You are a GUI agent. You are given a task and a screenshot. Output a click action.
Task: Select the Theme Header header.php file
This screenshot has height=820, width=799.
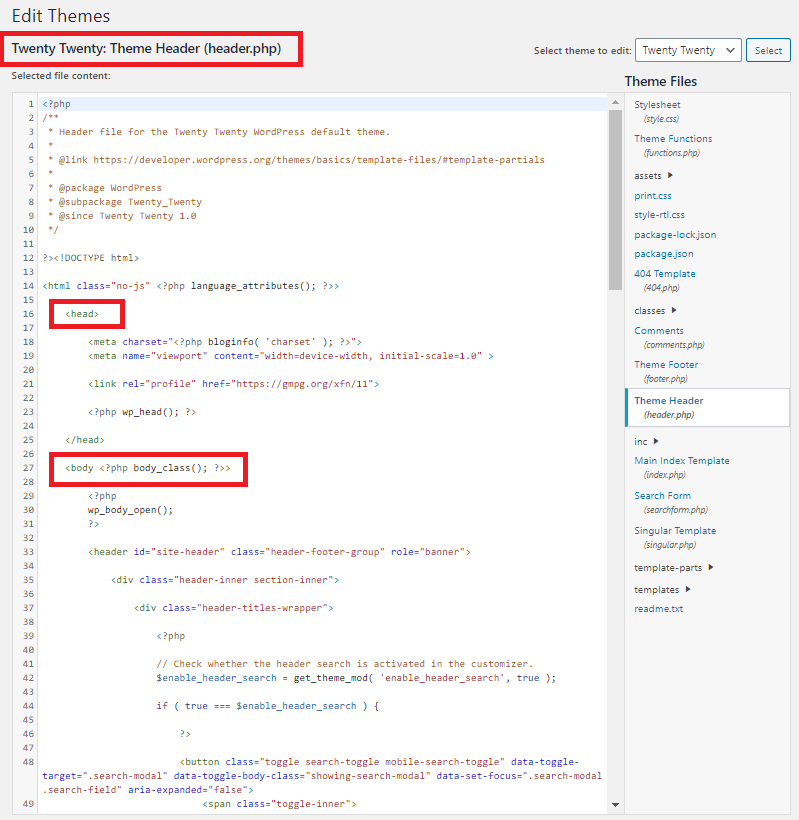707,407
